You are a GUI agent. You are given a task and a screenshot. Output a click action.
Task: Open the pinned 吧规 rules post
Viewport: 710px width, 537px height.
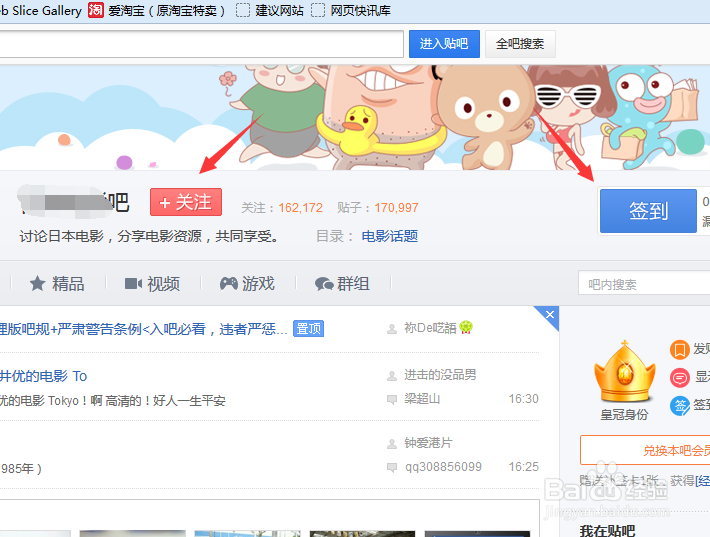[x=144, y=329]
